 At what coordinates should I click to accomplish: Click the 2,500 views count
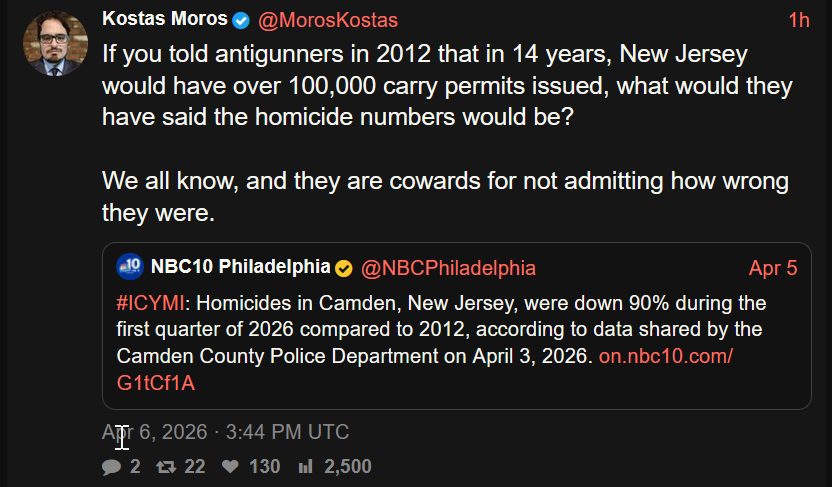click(x=348, y=466)
